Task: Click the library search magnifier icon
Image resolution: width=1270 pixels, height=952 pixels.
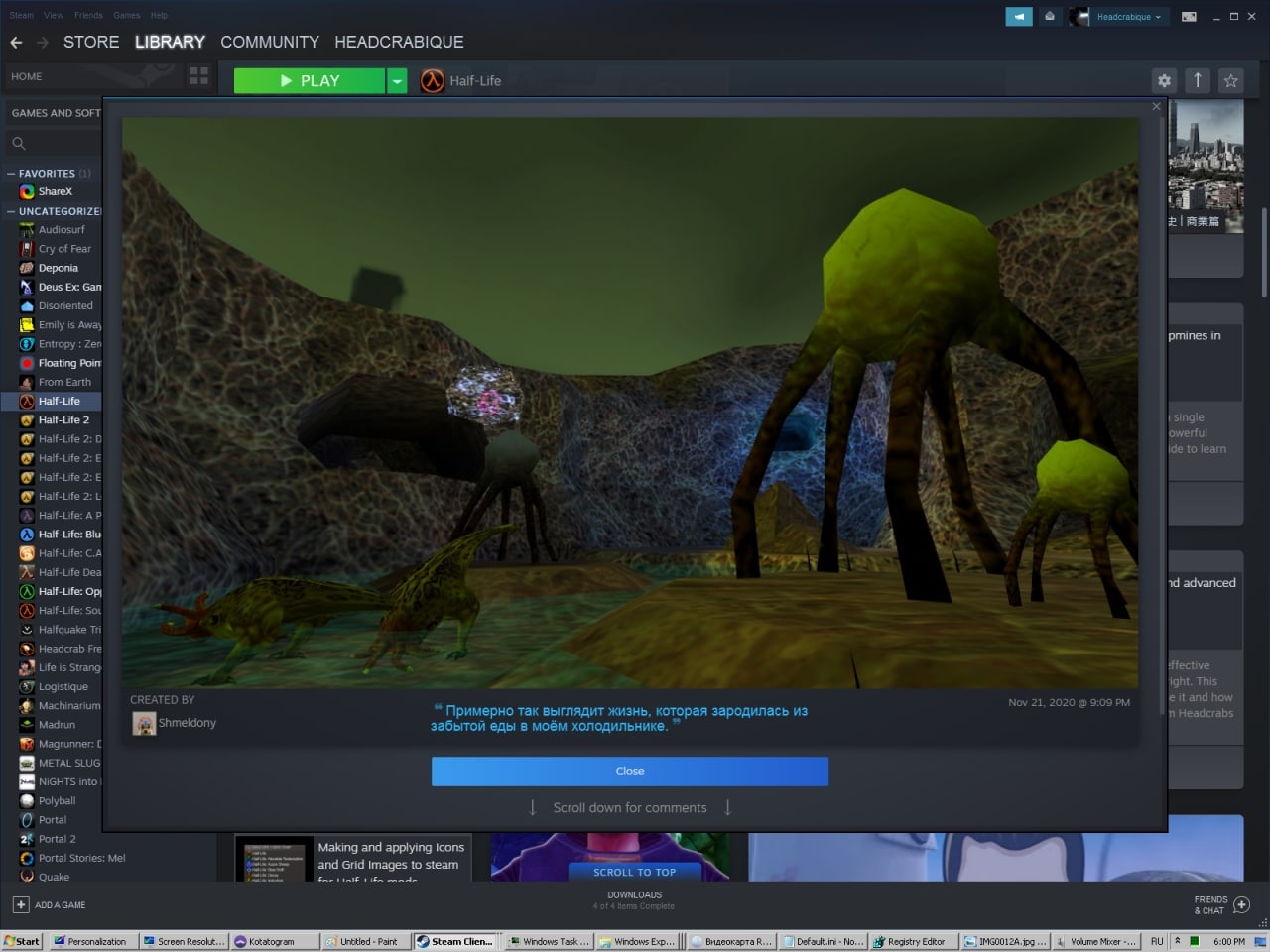Action: (x=19, y=144)
